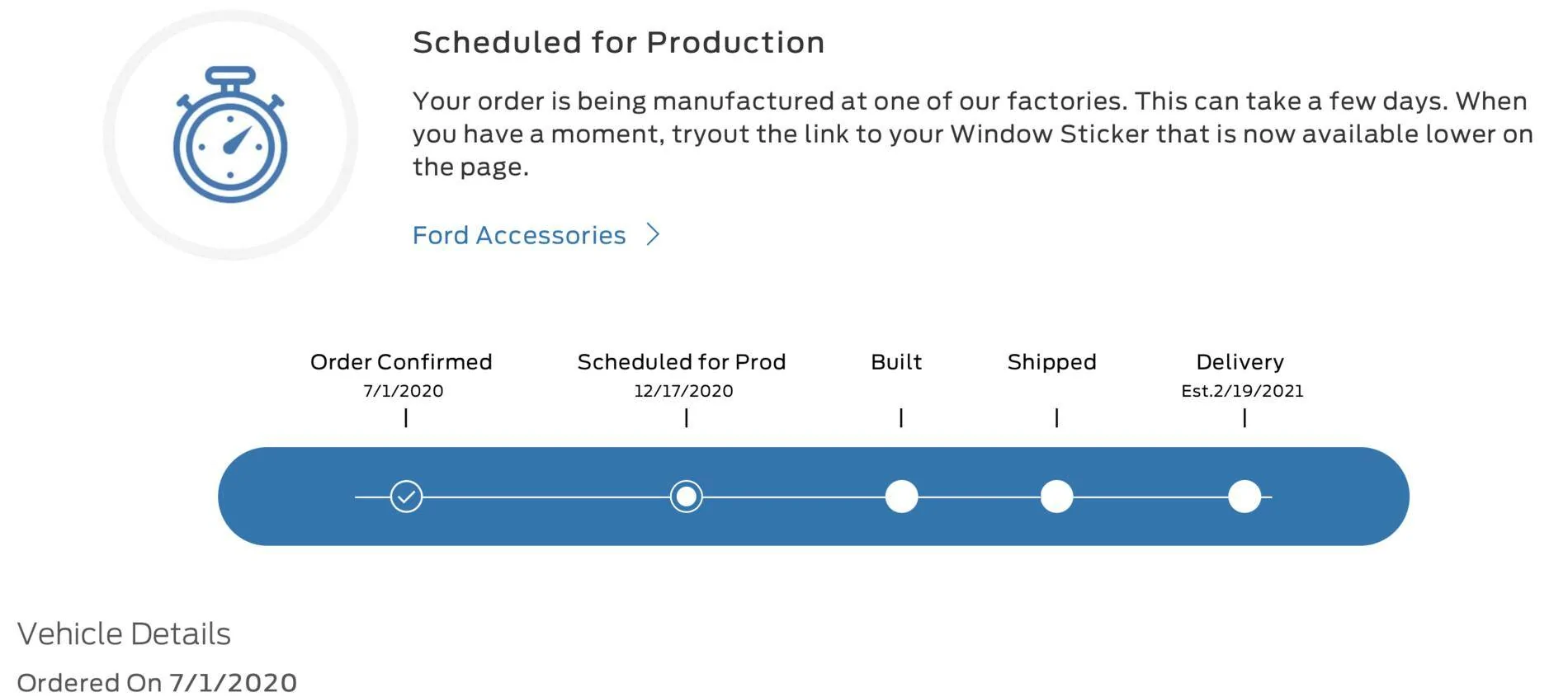
Task: Click the Shipped step circle
Action: click(1056, 497)
